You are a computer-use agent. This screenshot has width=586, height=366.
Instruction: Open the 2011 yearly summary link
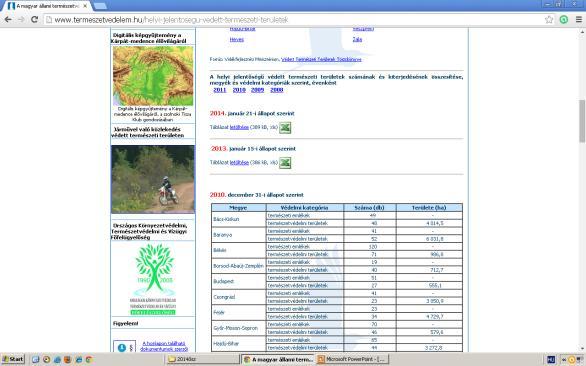click(x=220, y=90)
